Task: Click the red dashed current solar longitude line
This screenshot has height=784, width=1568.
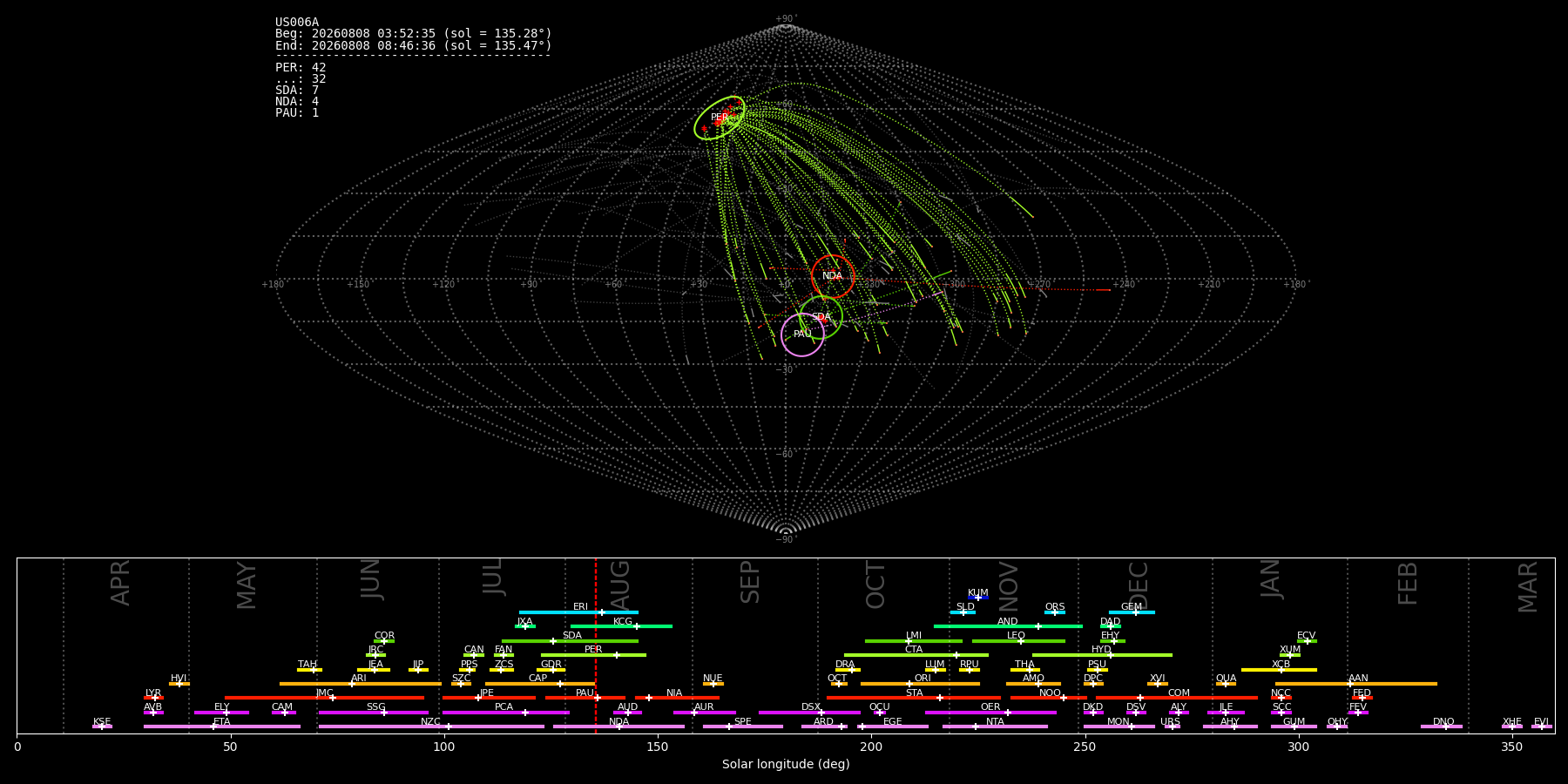Action: (x=596, y=645)
